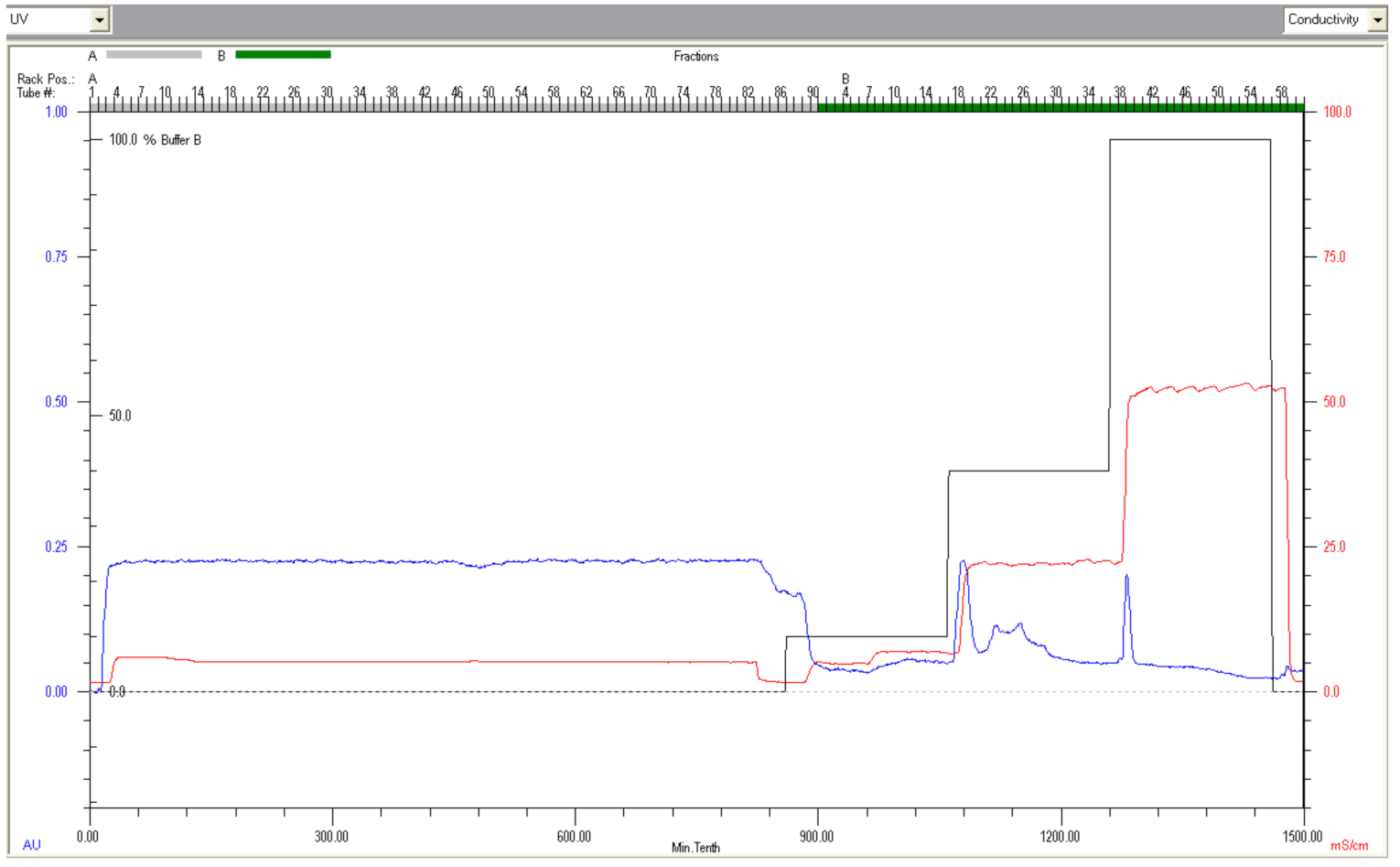Click the Conductivity selection text box

click(1324, 19)
